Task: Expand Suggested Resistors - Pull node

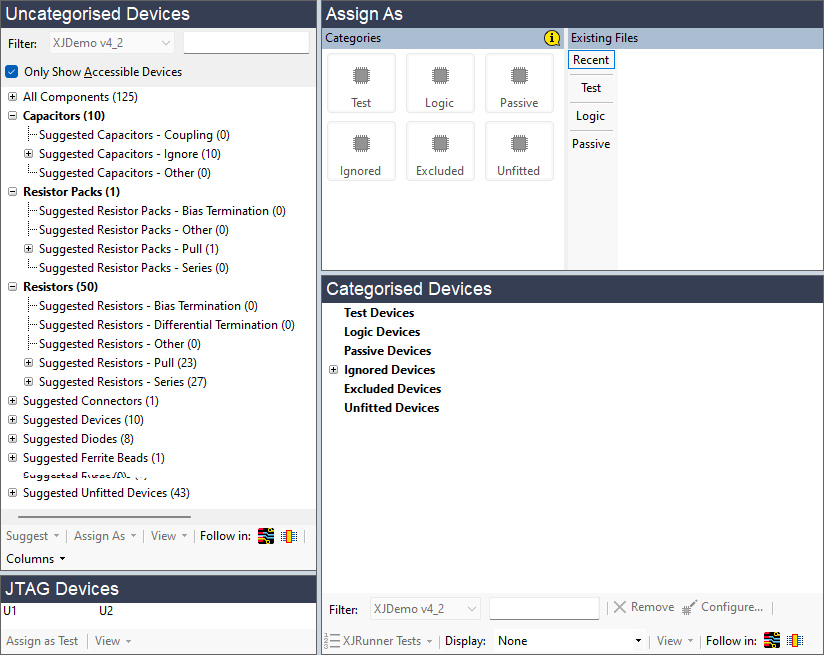Action: [x=28, y=363]
